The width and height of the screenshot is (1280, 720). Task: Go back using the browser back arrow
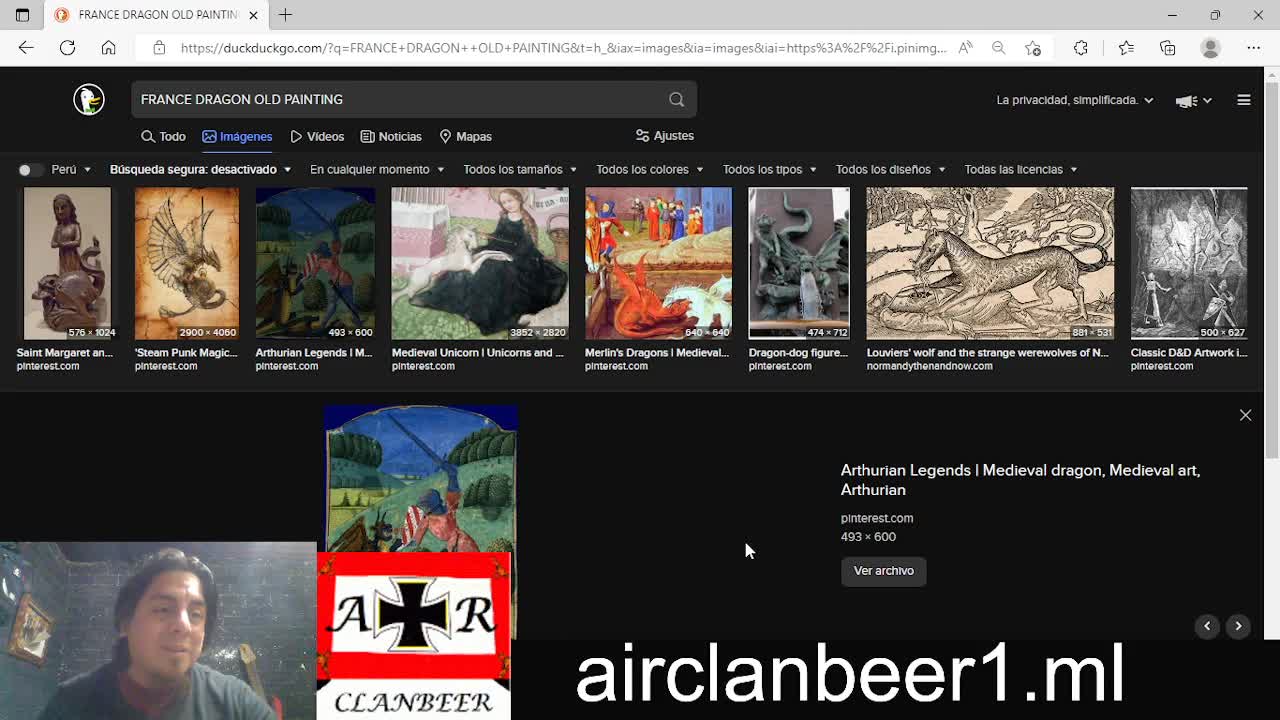(26, 48)
